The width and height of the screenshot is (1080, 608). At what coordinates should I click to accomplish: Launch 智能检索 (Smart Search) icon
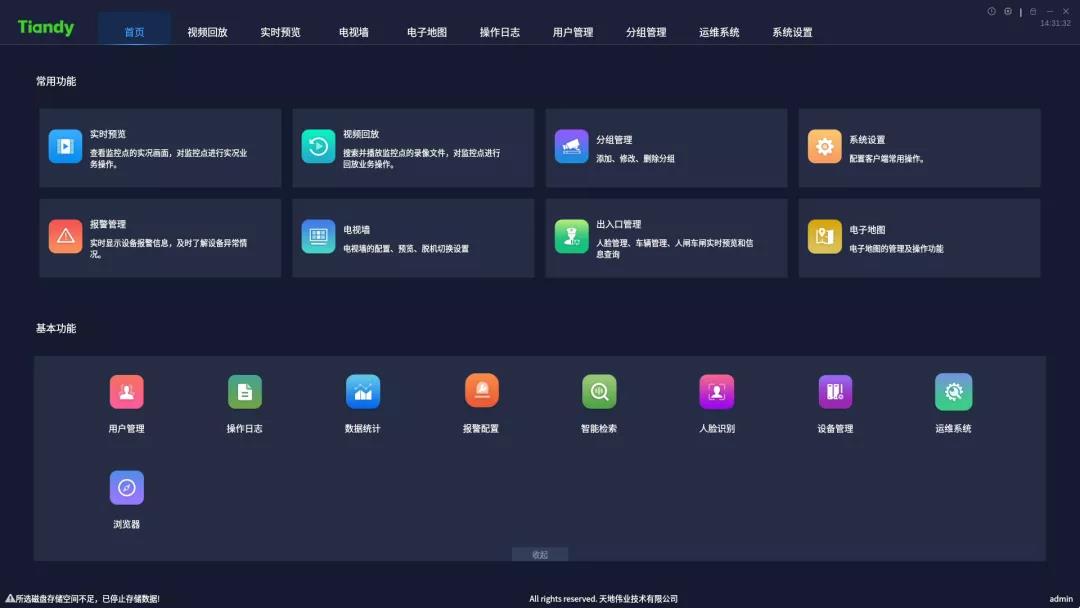(599, 391)
